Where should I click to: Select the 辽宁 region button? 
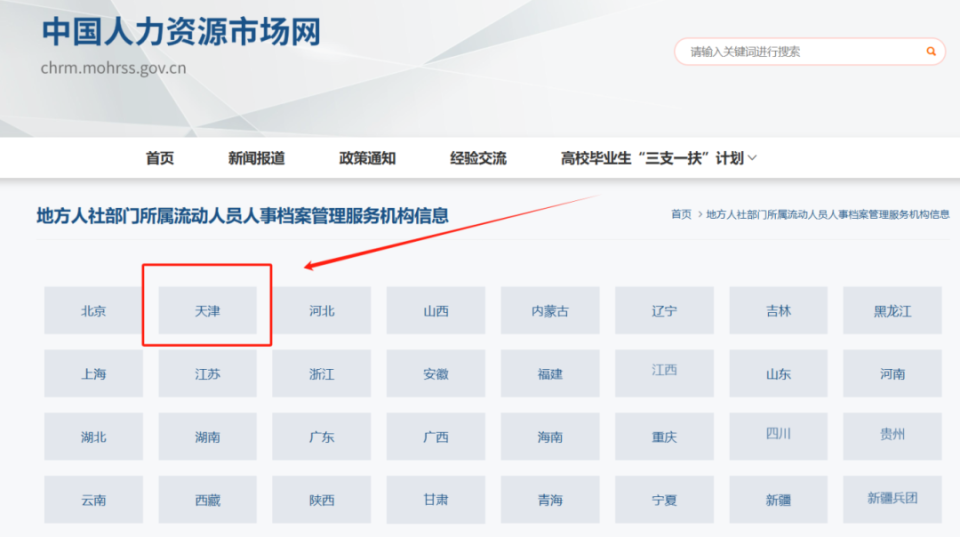pyautogui.click(x=664, y=310)
